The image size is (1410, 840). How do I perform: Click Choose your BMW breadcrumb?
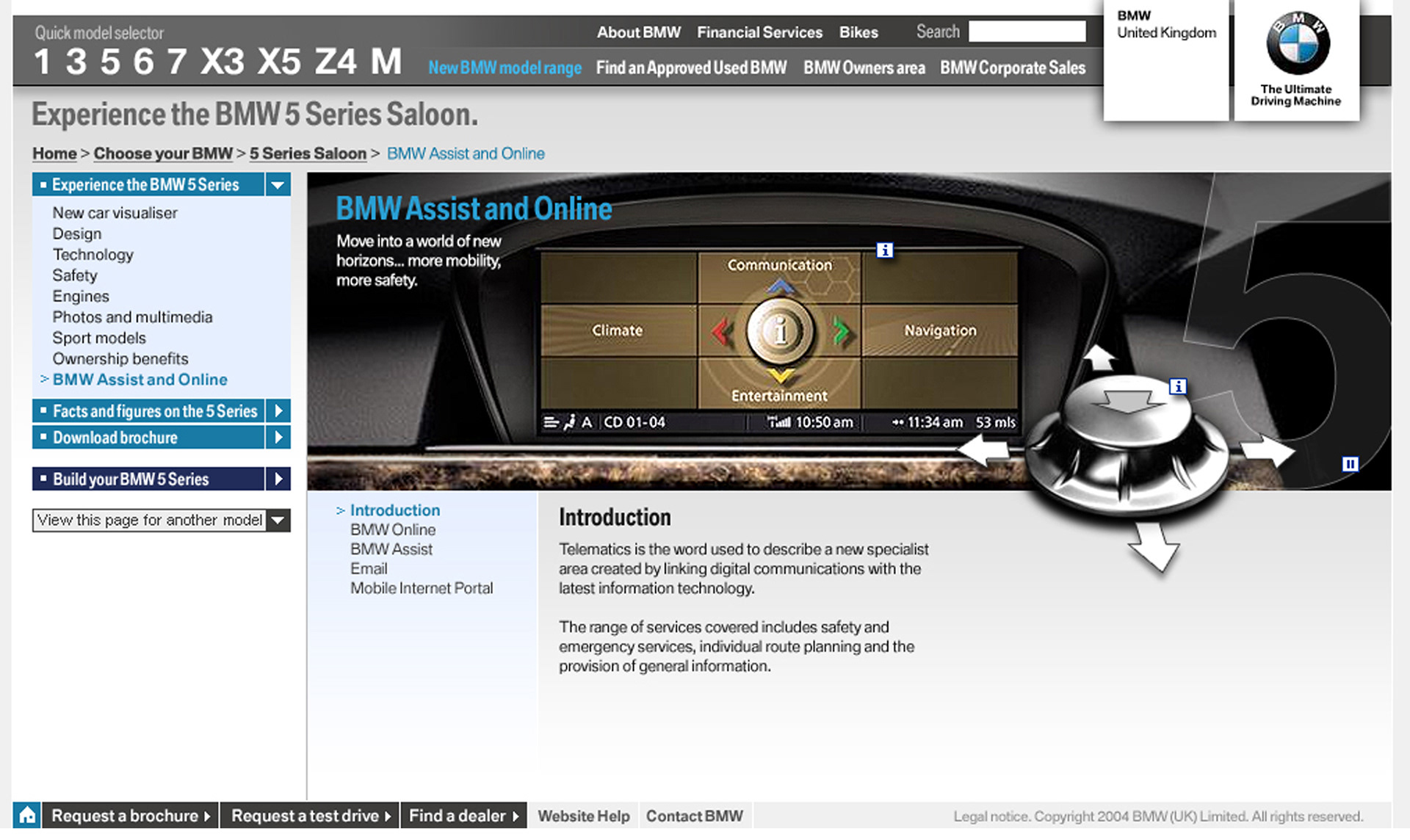click(x=163, y=153)
